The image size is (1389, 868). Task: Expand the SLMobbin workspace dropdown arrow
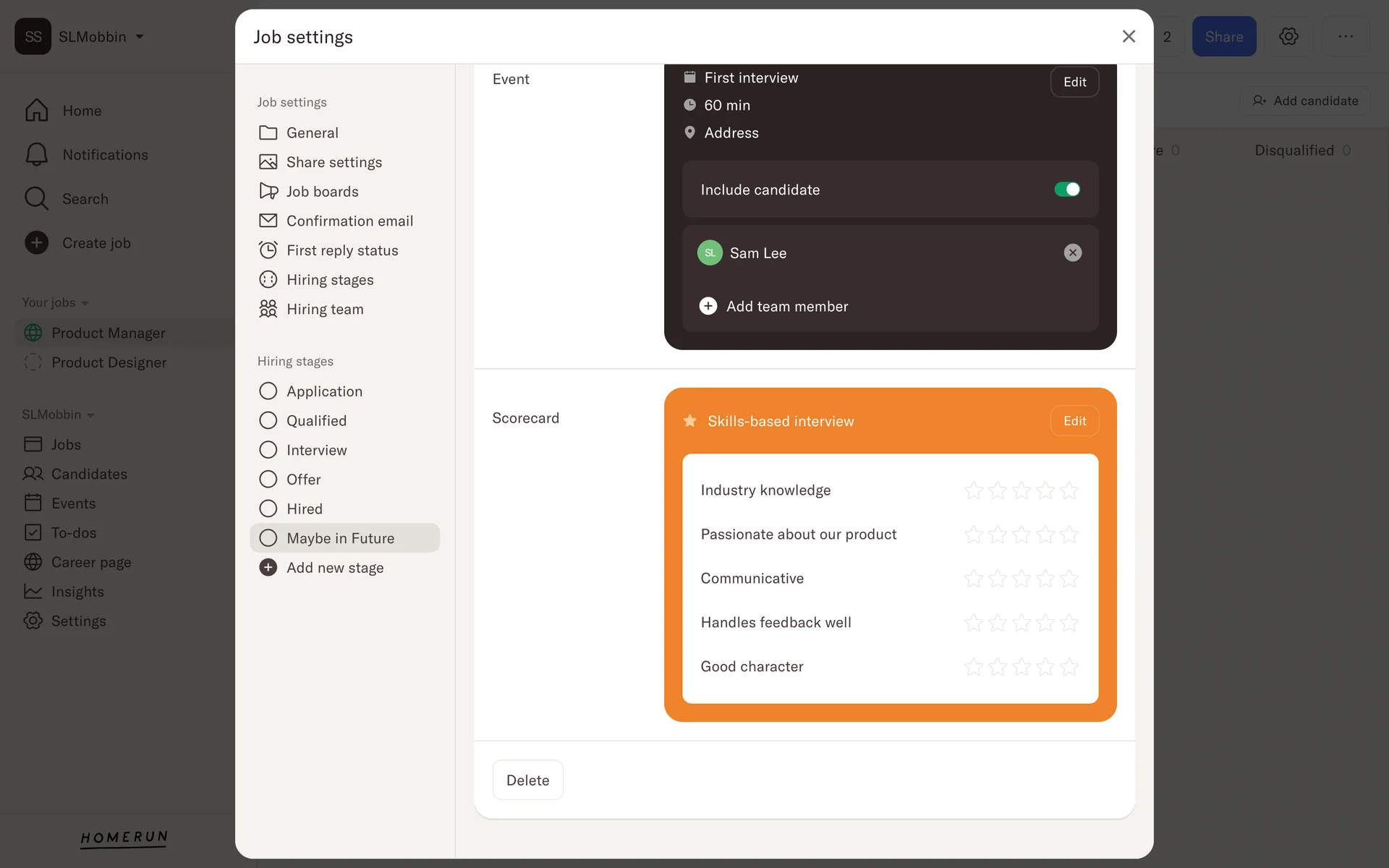coord(140,37)
